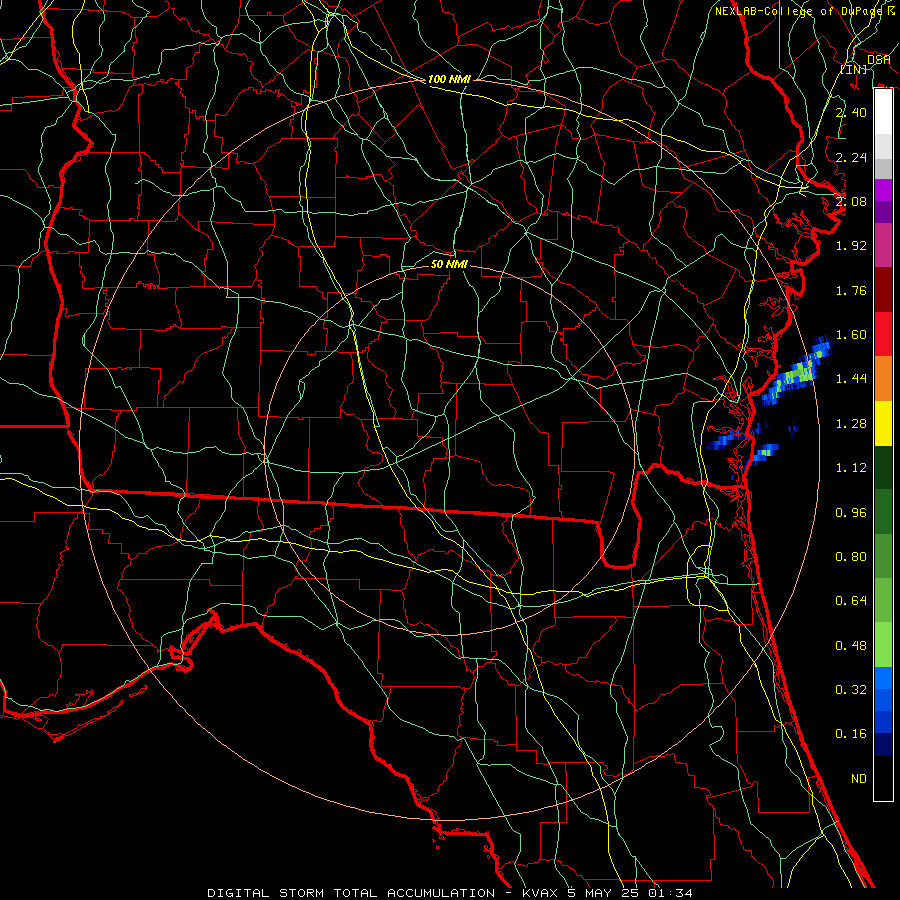Click the light green 0.48 legend color block
Image resolution: width=900 pixels, height=900 pixels.
tap(883, 645)
